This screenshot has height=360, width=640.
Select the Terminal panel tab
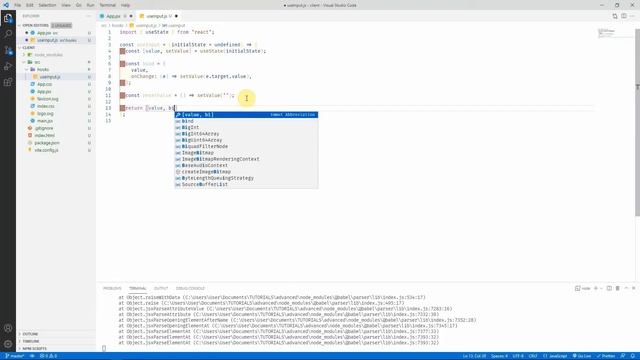click(138, 288)
